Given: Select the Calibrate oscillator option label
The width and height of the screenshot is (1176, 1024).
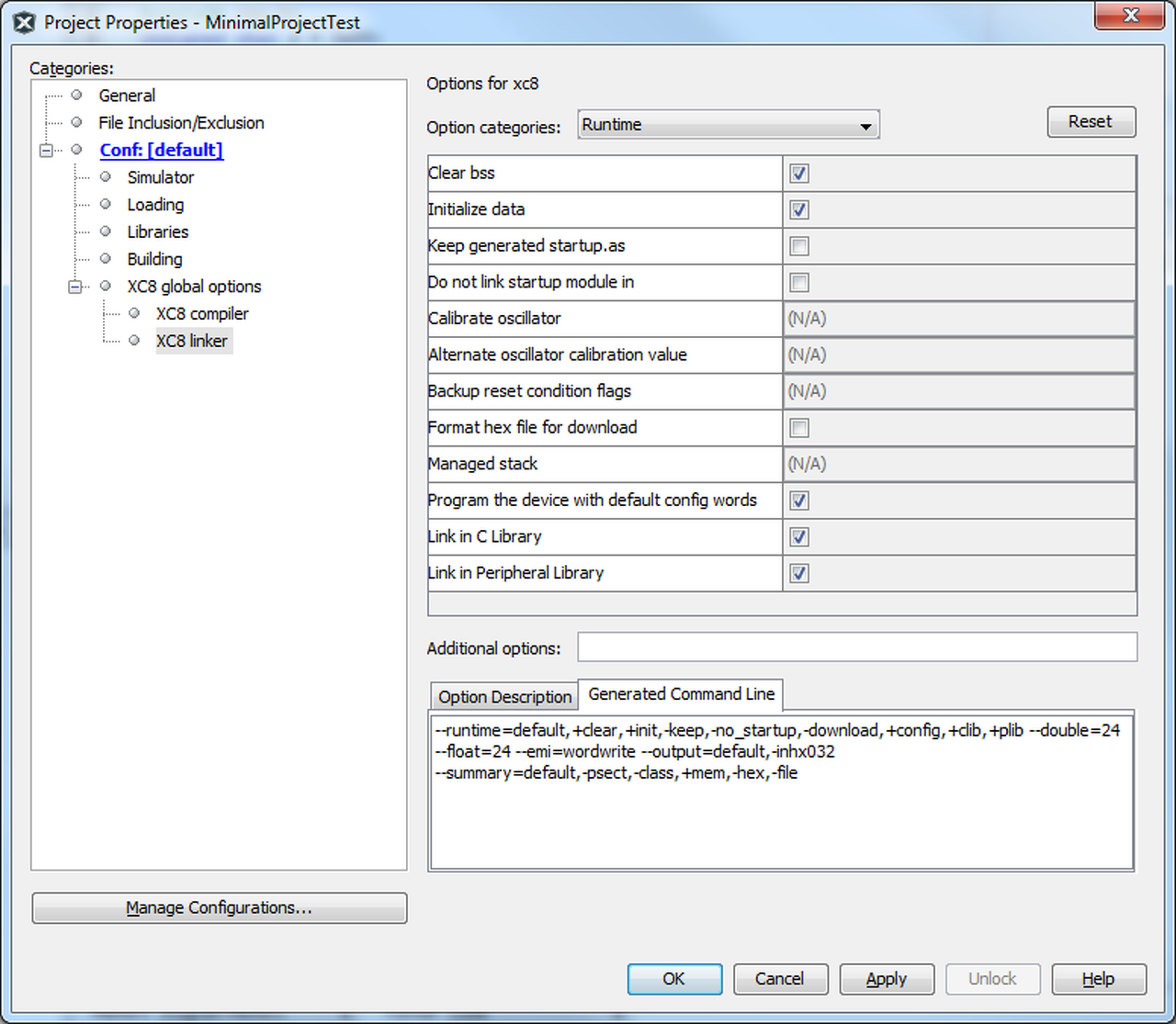Looking at the screenshot, I should tap(494, 319).
